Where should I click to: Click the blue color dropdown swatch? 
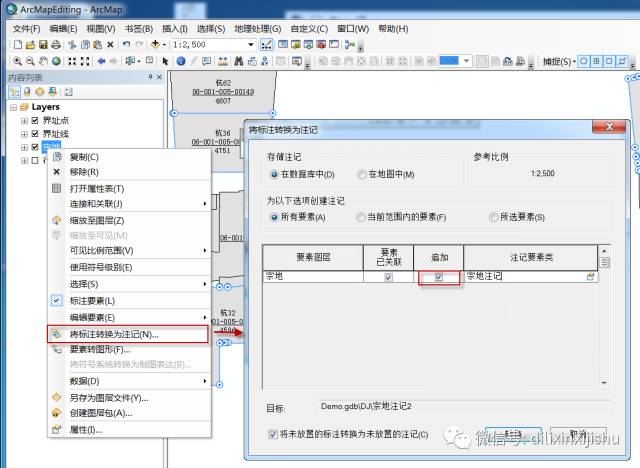456,61
